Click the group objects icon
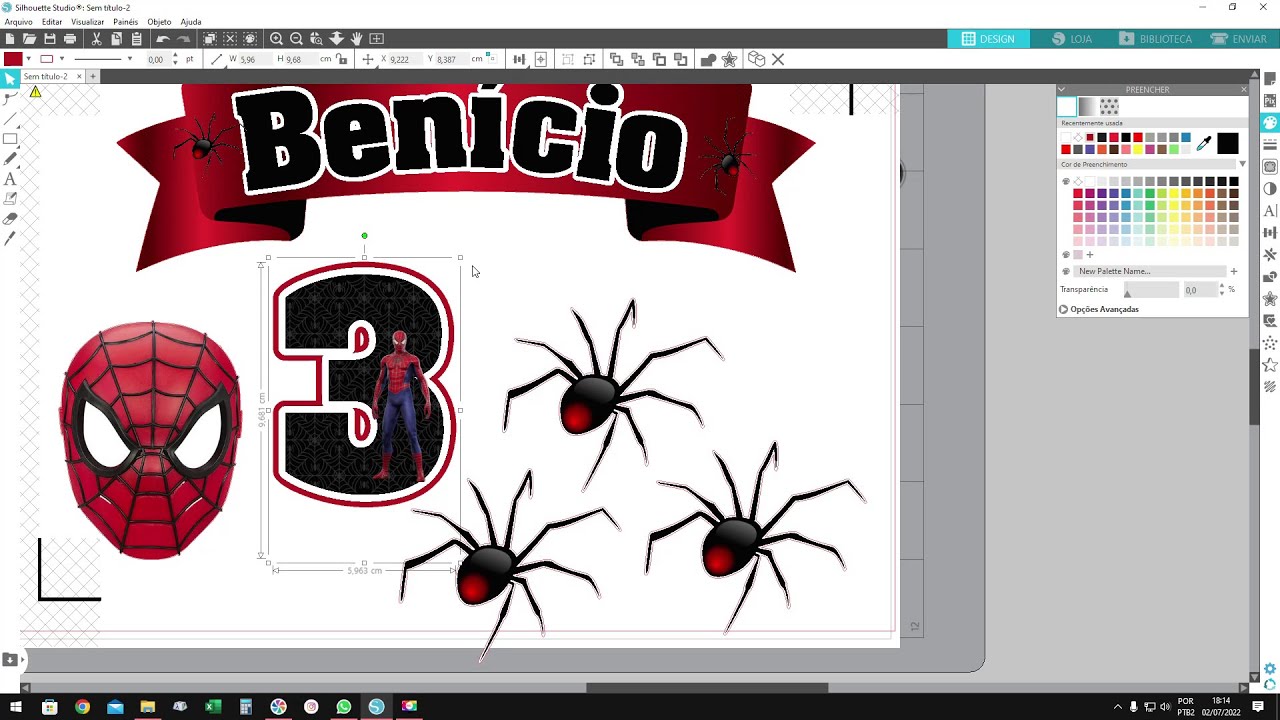 [x=567, y=60]
